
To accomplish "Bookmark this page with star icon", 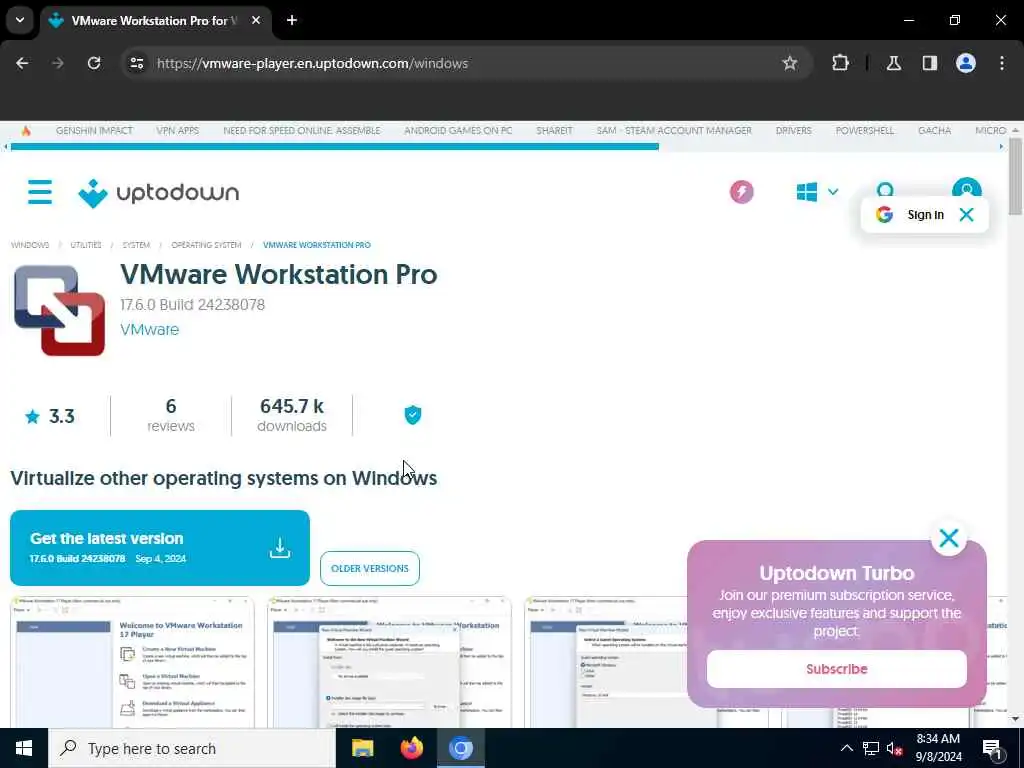I will tap(790, 63).
